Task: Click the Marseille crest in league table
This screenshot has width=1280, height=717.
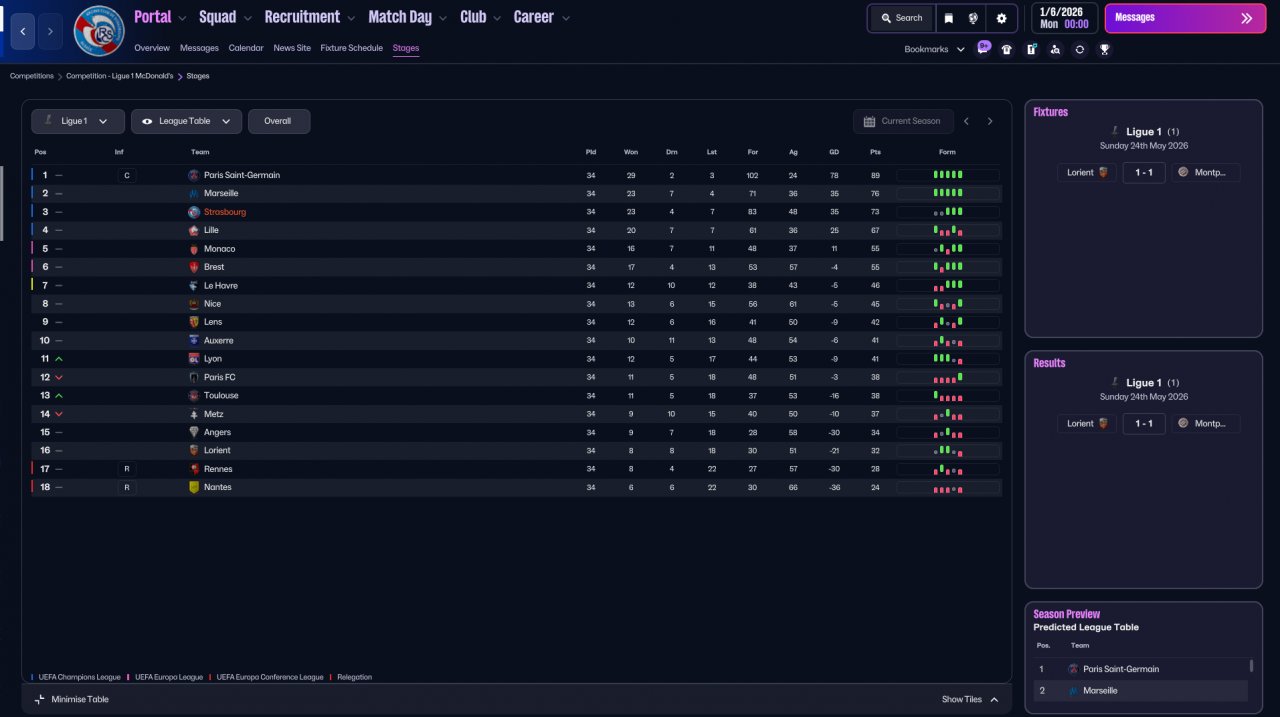Action: 194,193
